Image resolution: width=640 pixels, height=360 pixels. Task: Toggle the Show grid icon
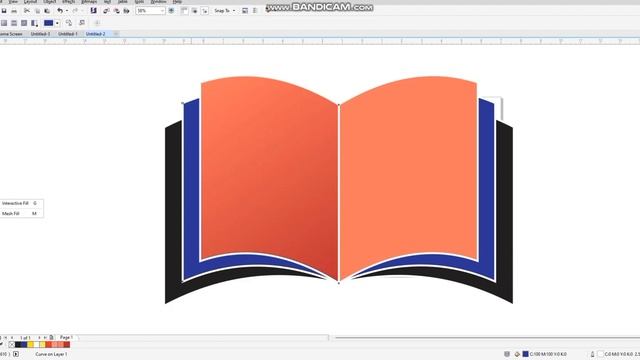[195, 11]
